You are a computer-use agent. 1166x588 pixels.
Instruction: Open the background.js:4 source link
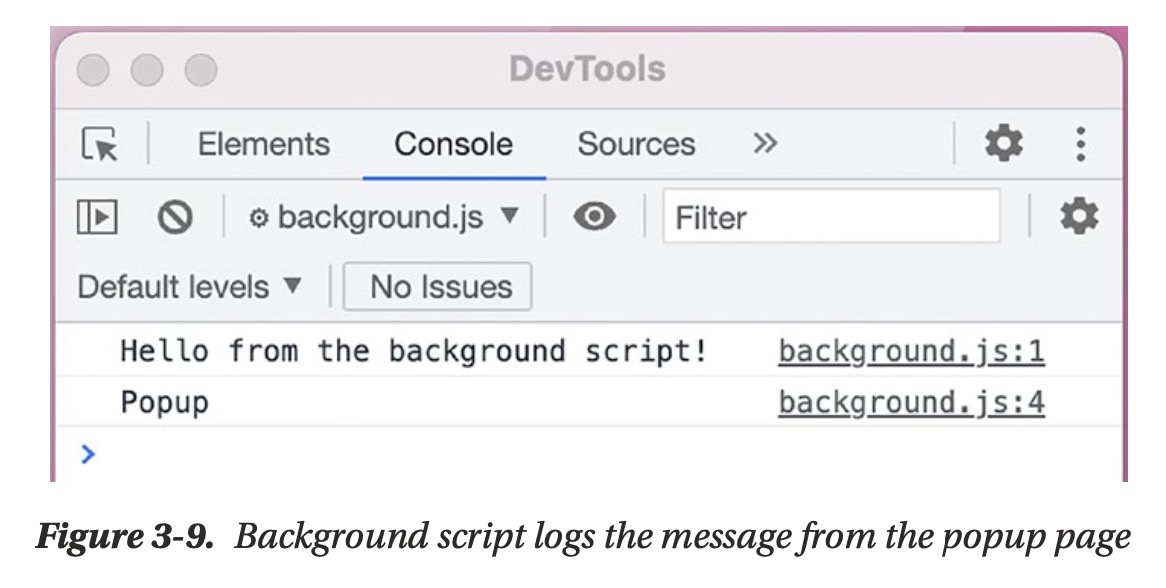pyautogui.click(x=911, y=402)
